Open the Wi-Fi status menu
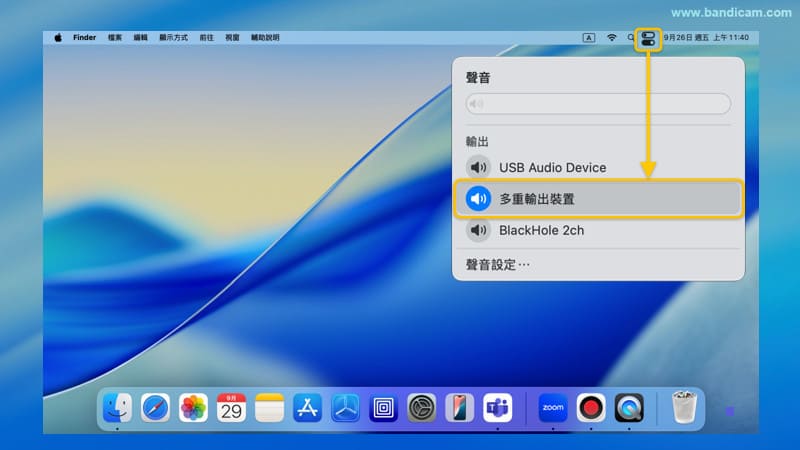 (x=611, y=37)
